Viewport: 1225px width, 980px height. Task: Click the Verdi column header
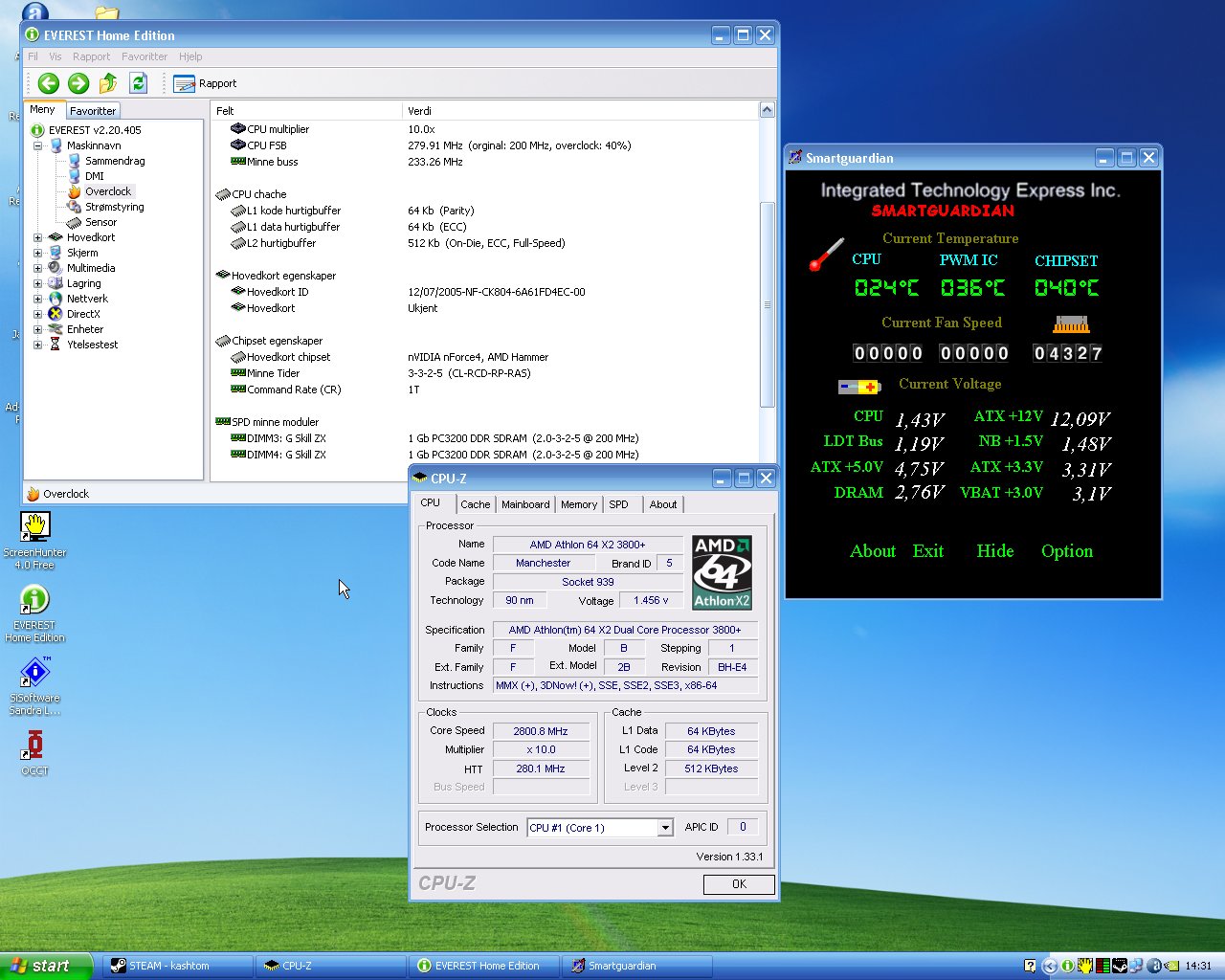point(580,111)
